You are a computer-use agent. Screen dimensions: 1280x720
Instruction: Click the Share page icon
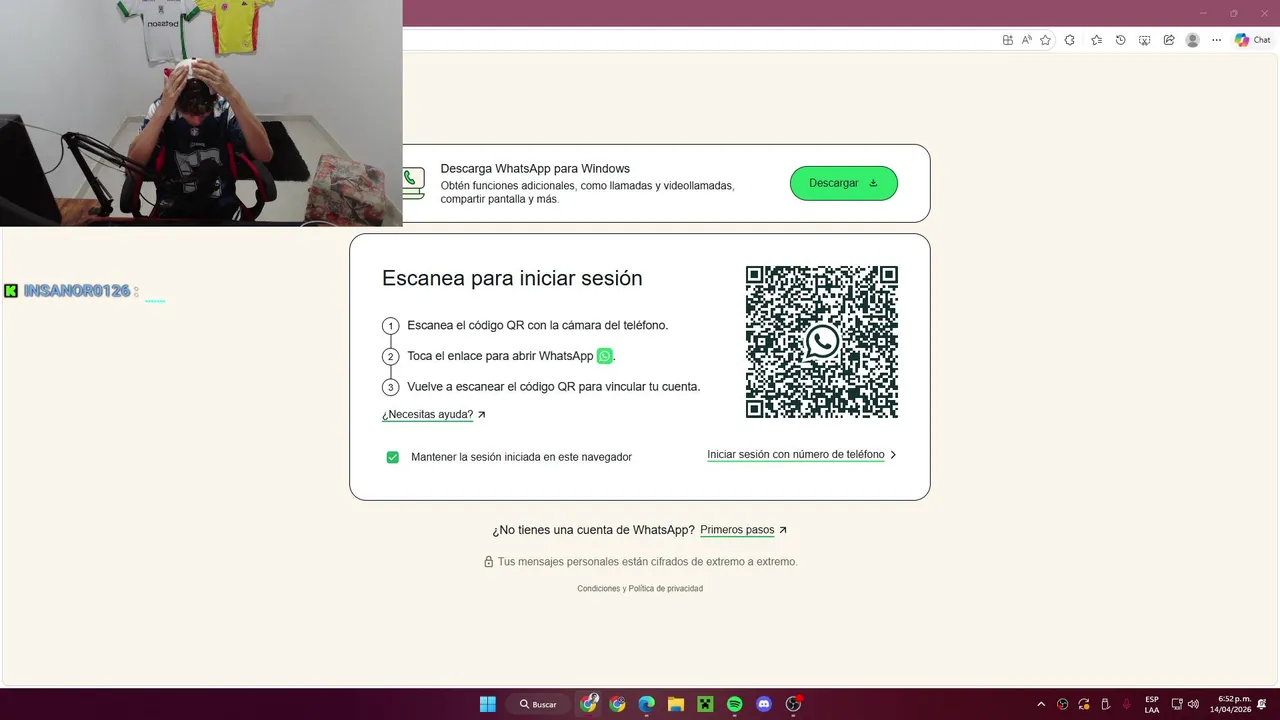pos(1169,40)
